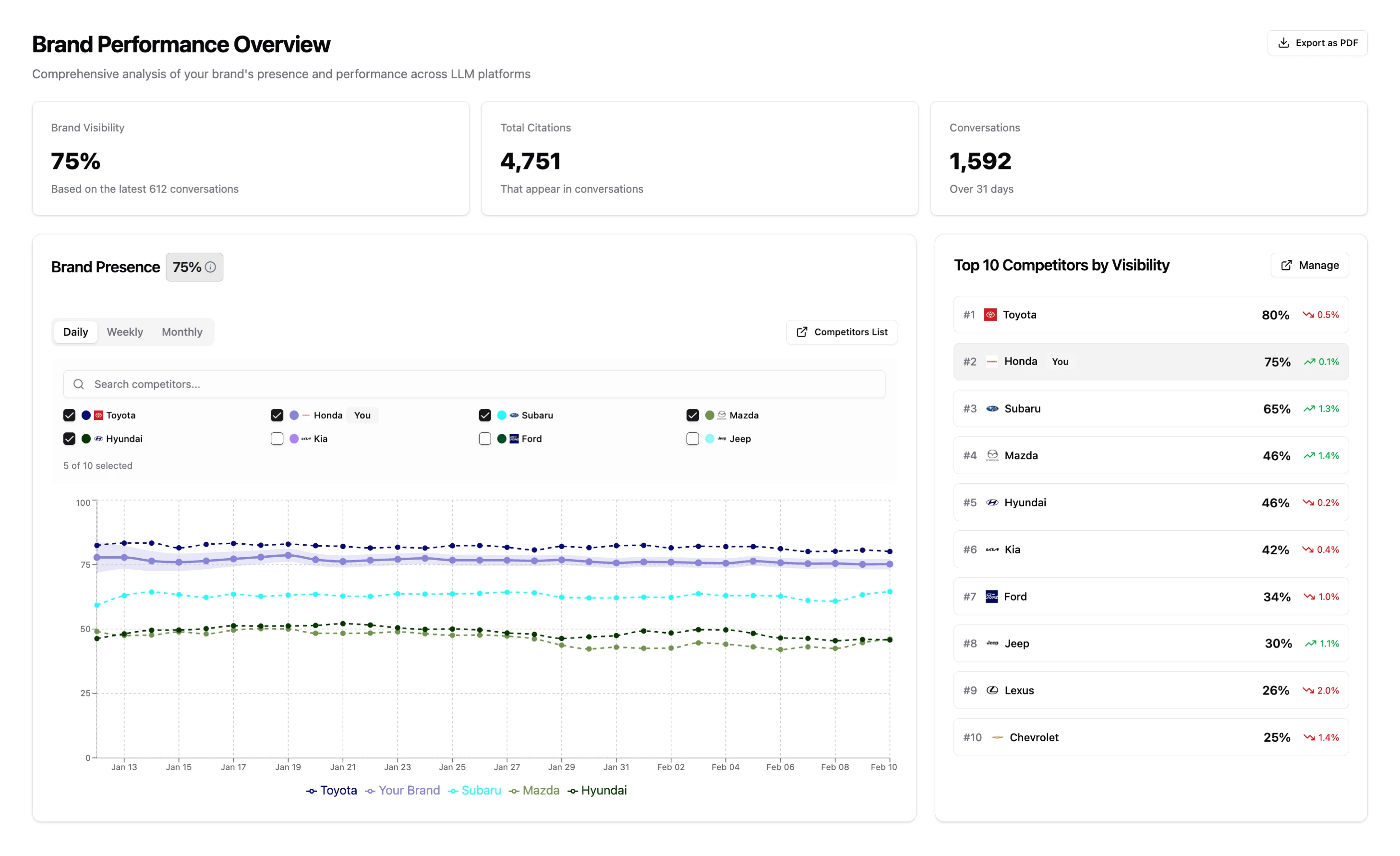Image resolution: width=1400 pixels, height=856 pixels.
Task: Click the Toyota logo in the #1 competitor row
Action: pos(991,314)
